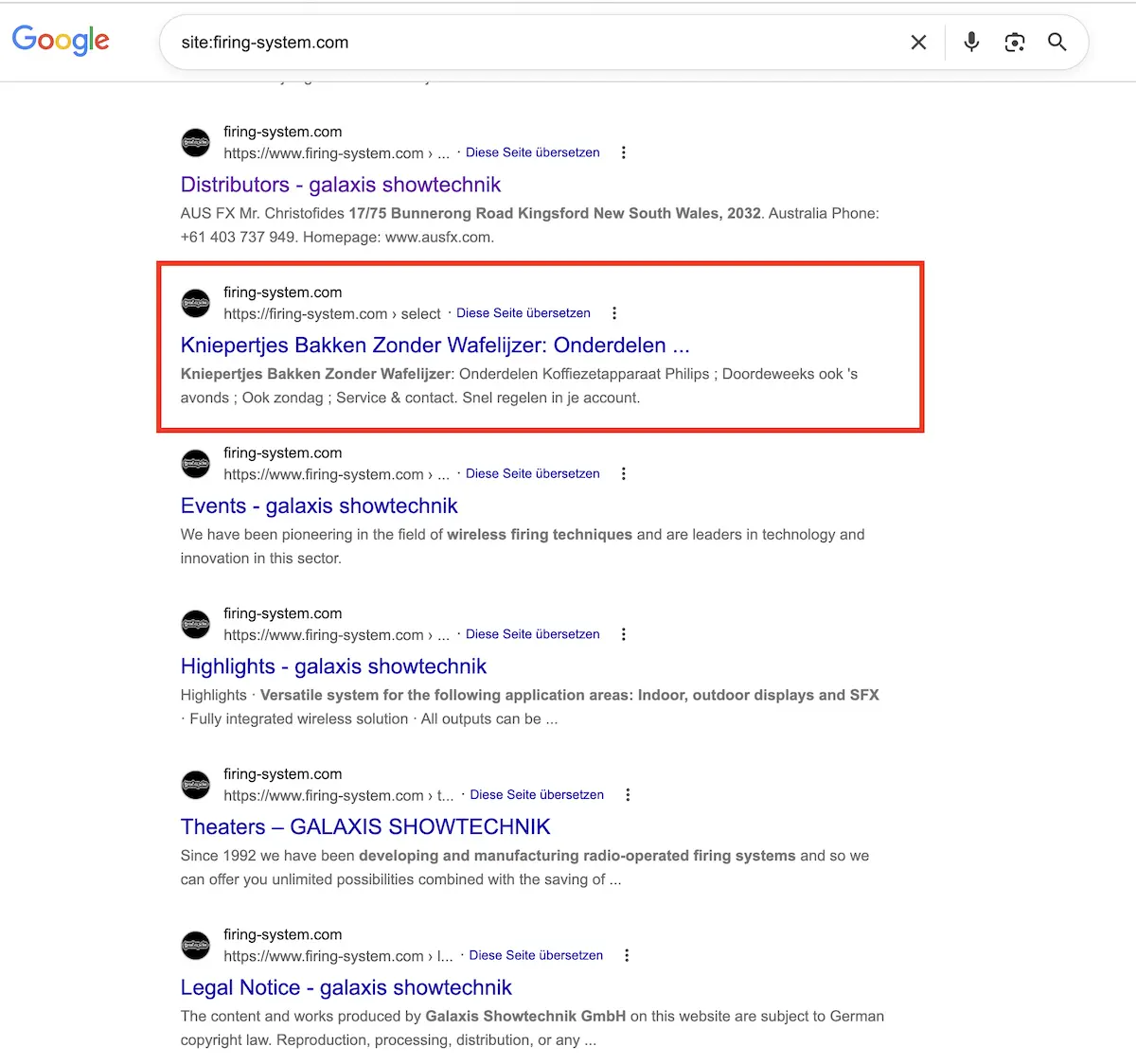Open the Kniepertjes Bakken Zonder Wafelijzer result

coord(435,345)
